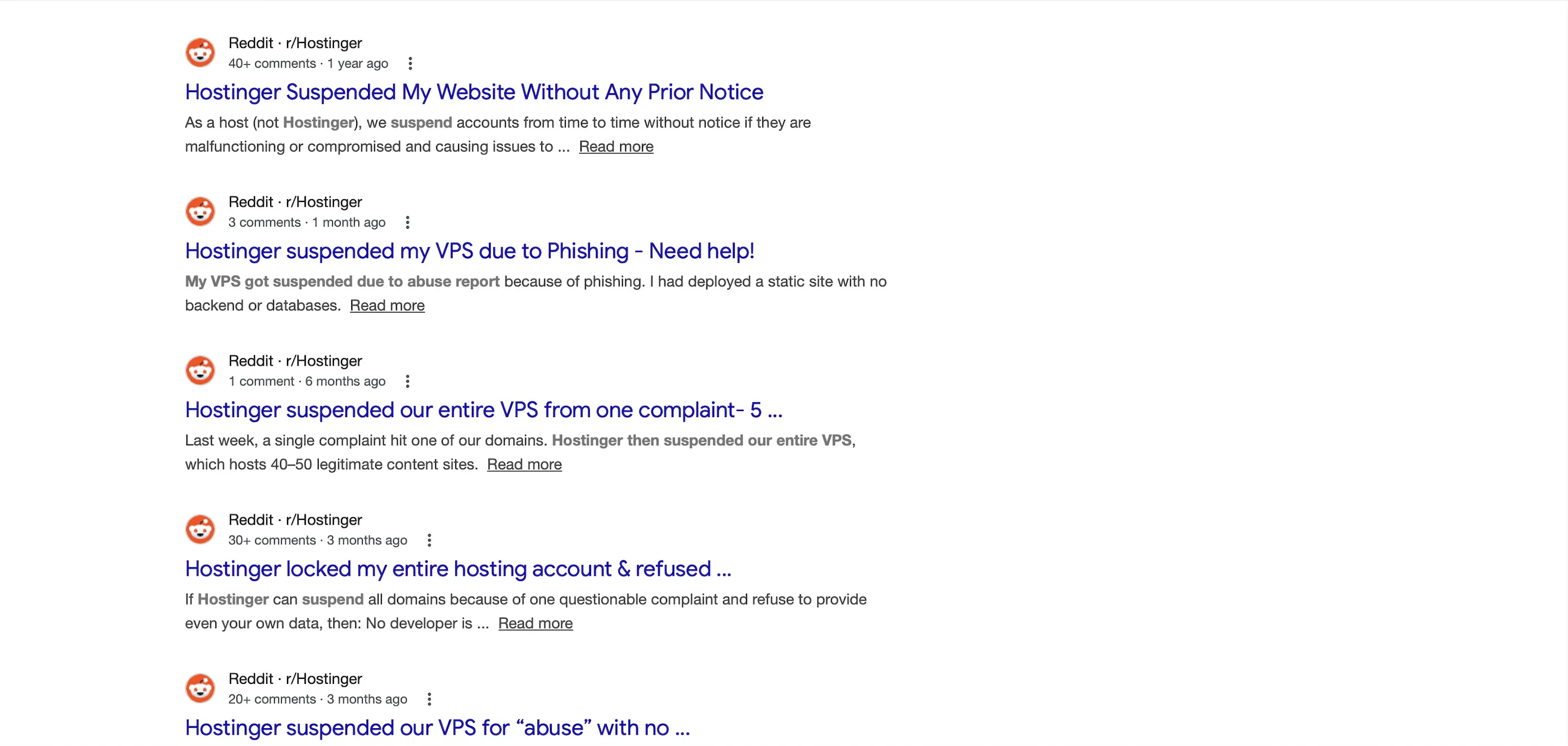Expand 'Read more' after 'causing issues to ...'

pyautogui.click(x=616, y=147)
